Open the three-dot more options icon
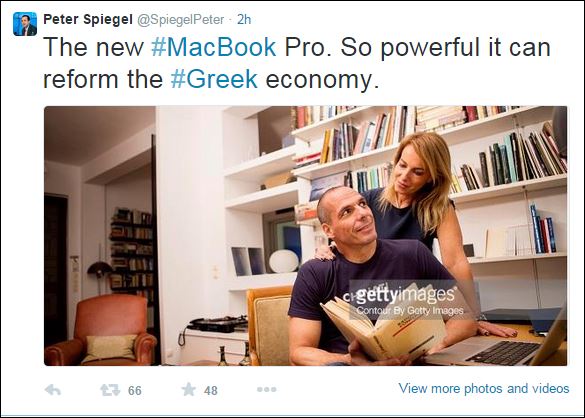The height and width of the screenshot is (418, 585). (x=267, y=390)
